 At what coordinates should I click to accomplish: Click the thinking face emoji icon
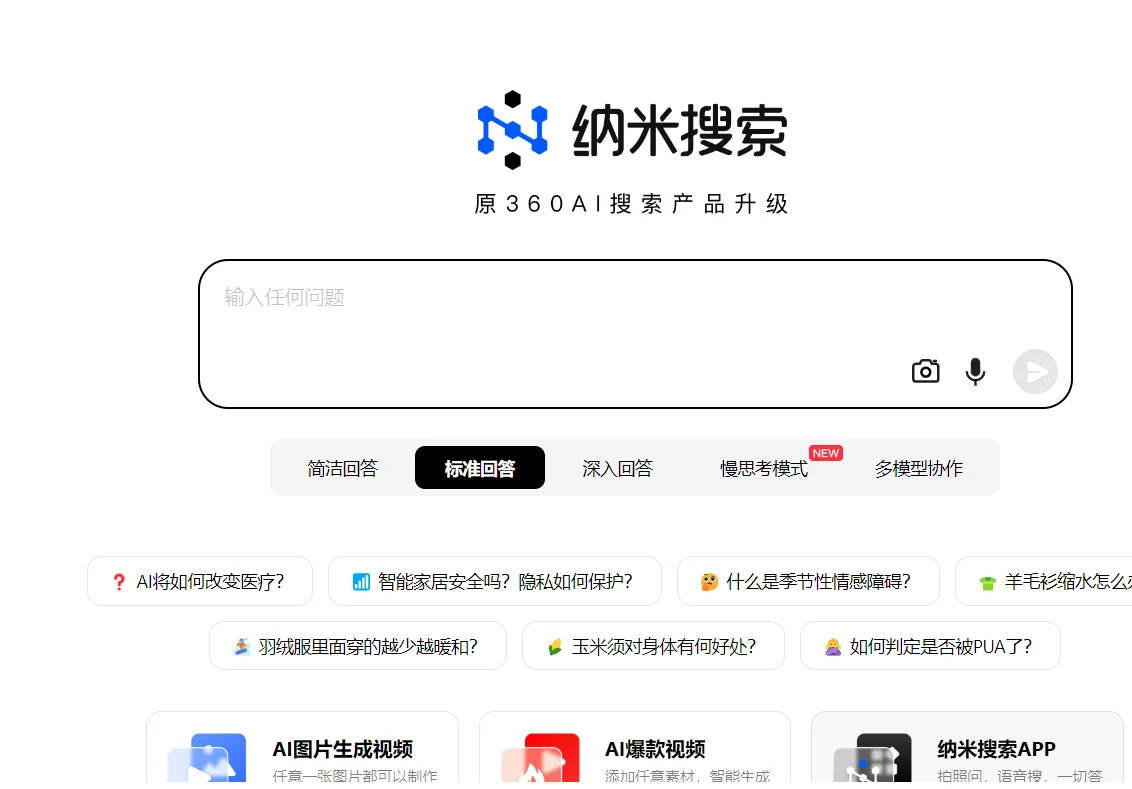coord(710,582)
